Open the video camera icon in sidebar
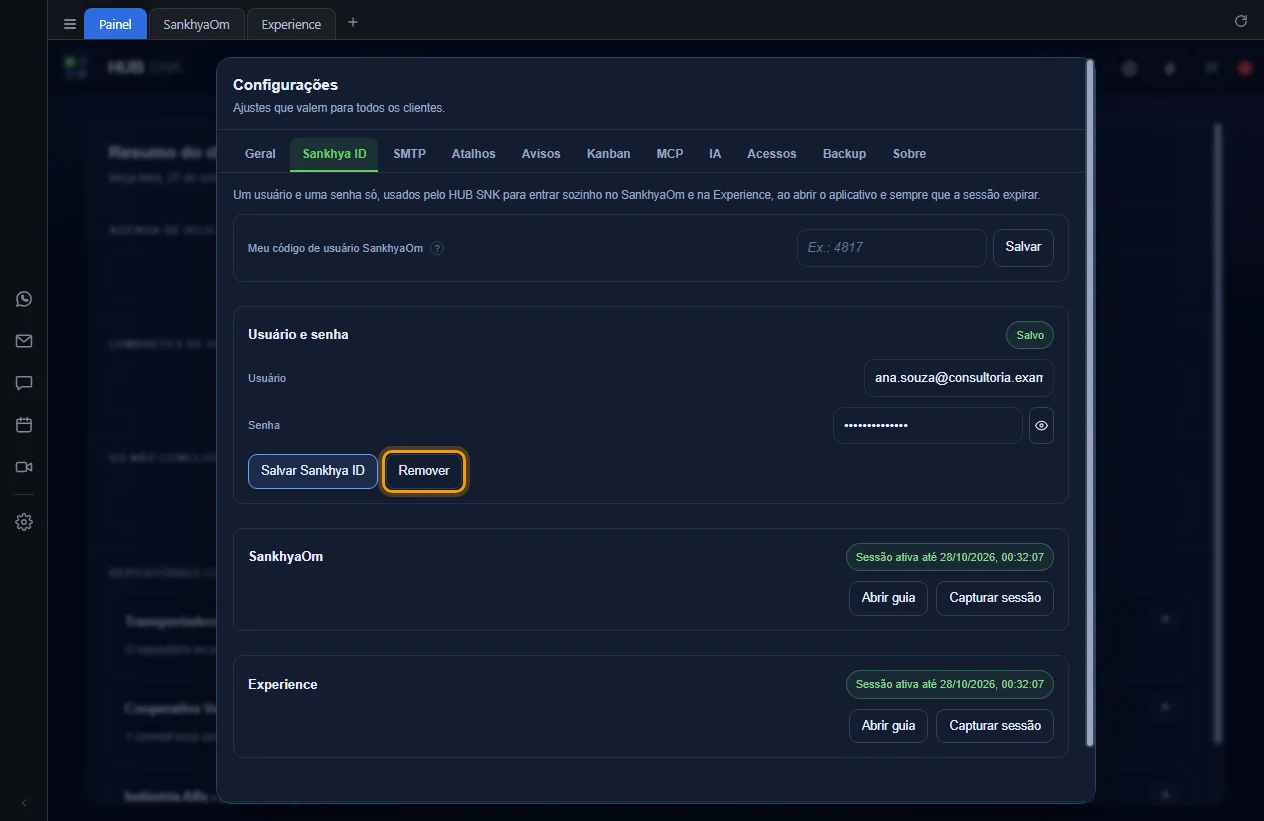The image size is (1264, 821). pos(24,467)
